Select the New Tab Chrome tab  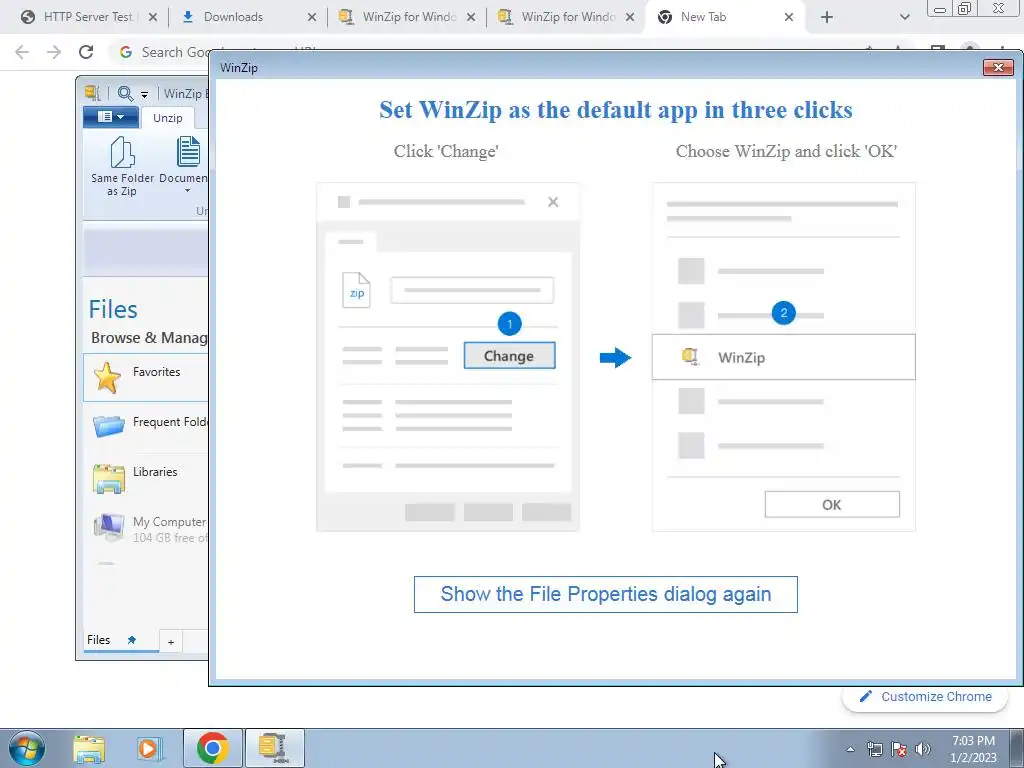(x=725, y=17)
